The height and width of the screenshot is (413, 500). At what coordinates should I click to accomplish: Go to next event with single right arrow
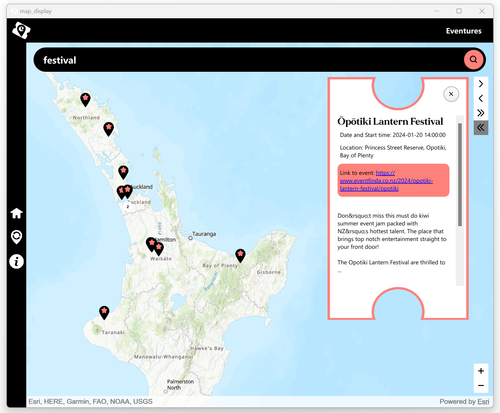481,84
